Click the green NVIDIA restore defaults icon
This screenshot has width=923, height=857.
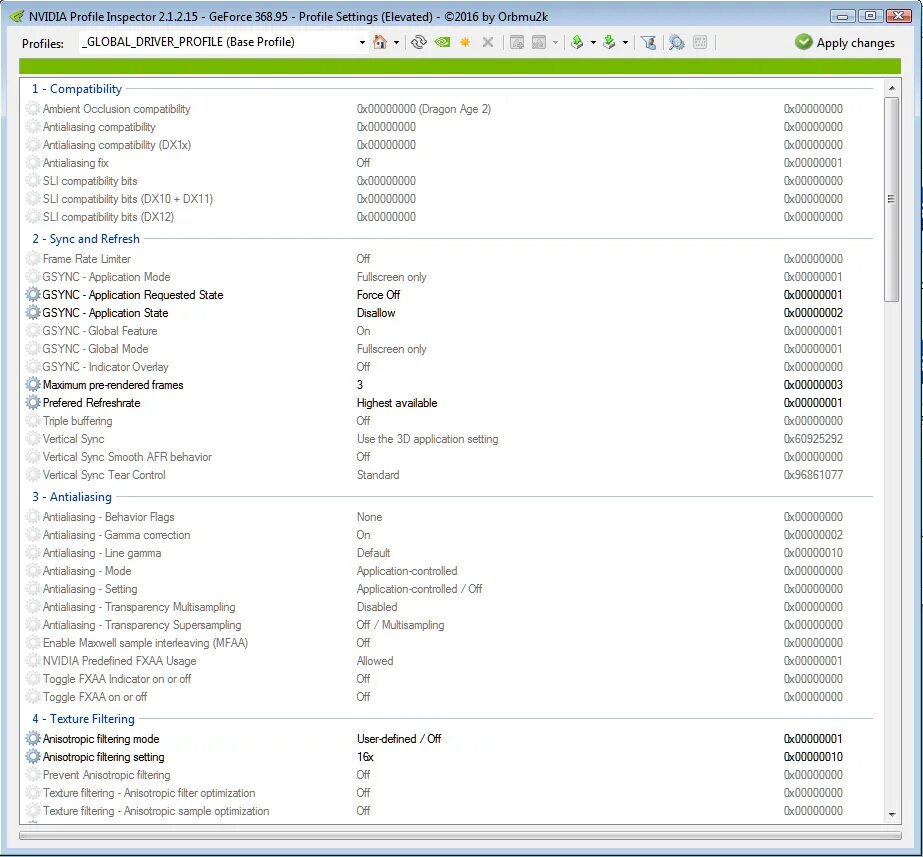442,42
